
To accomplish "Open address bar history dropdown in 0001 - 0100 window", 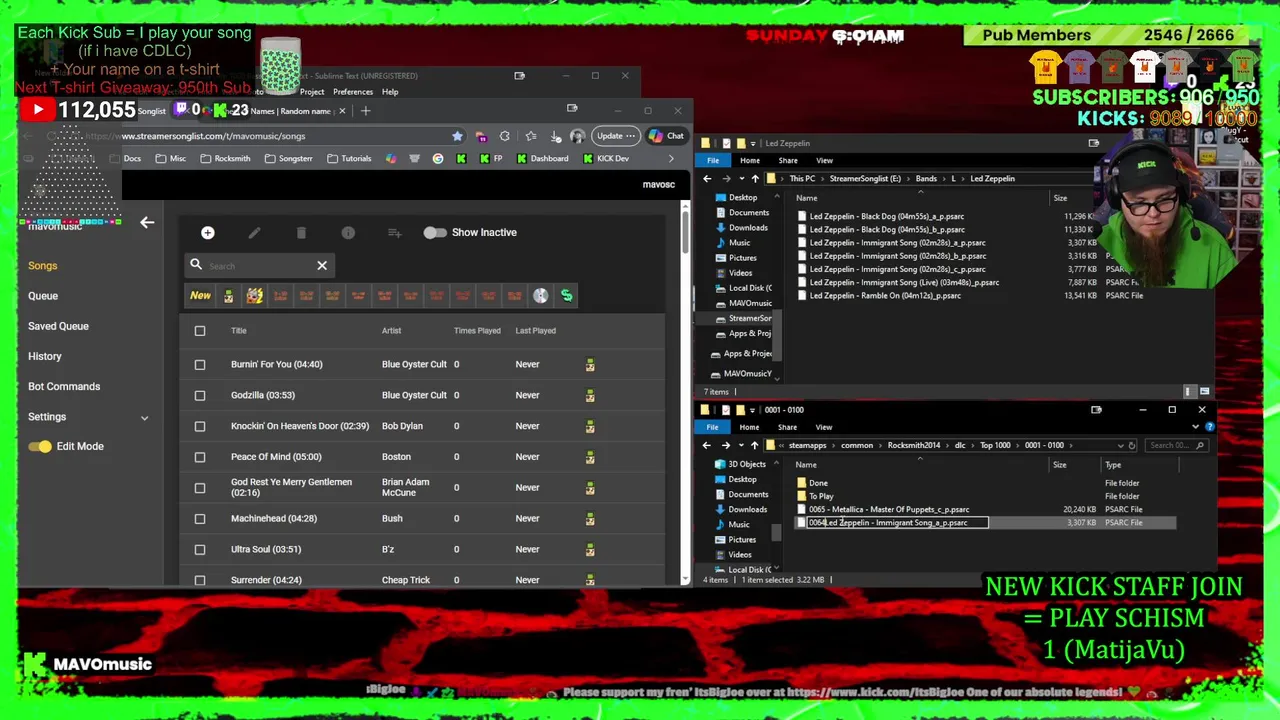I will tap(1121, 446).
